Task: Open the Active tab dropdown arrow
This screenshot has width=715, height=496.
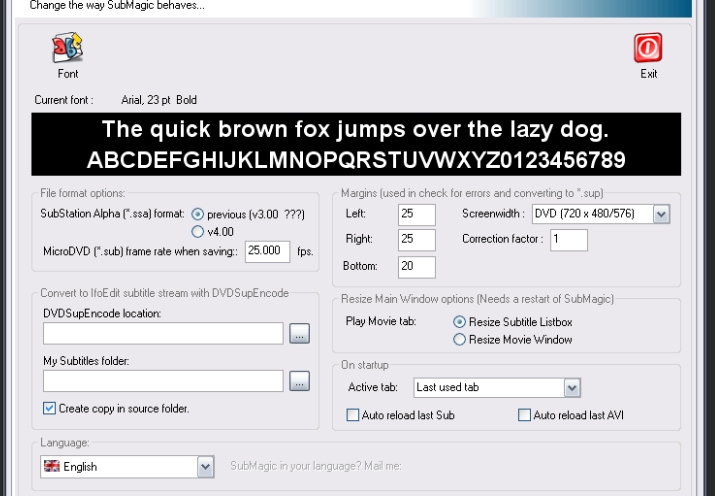Action: [x=572, y=388]
